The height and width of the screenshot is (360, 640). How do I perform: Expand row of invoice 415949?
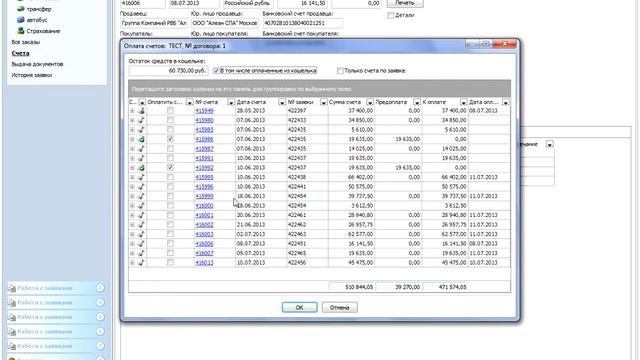132,111
